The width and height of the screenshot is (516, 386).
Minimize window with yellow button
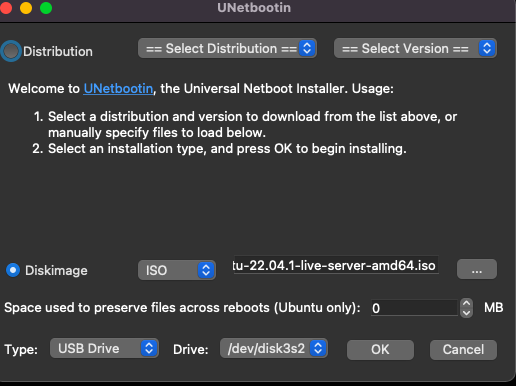tap(26, 8)
